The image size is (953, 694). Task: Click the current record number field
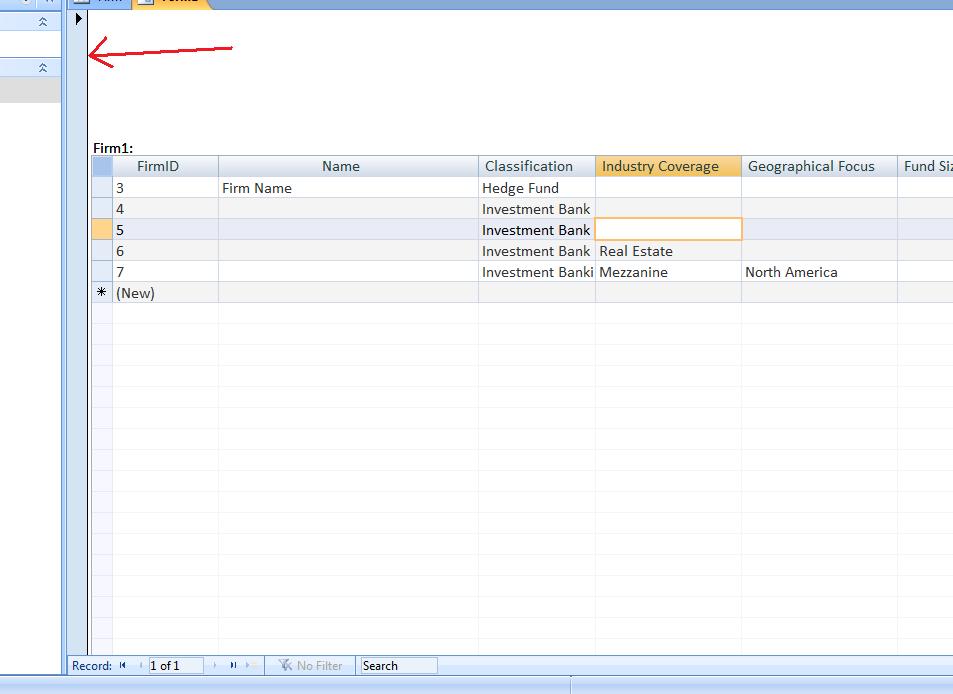pos(175,665)
